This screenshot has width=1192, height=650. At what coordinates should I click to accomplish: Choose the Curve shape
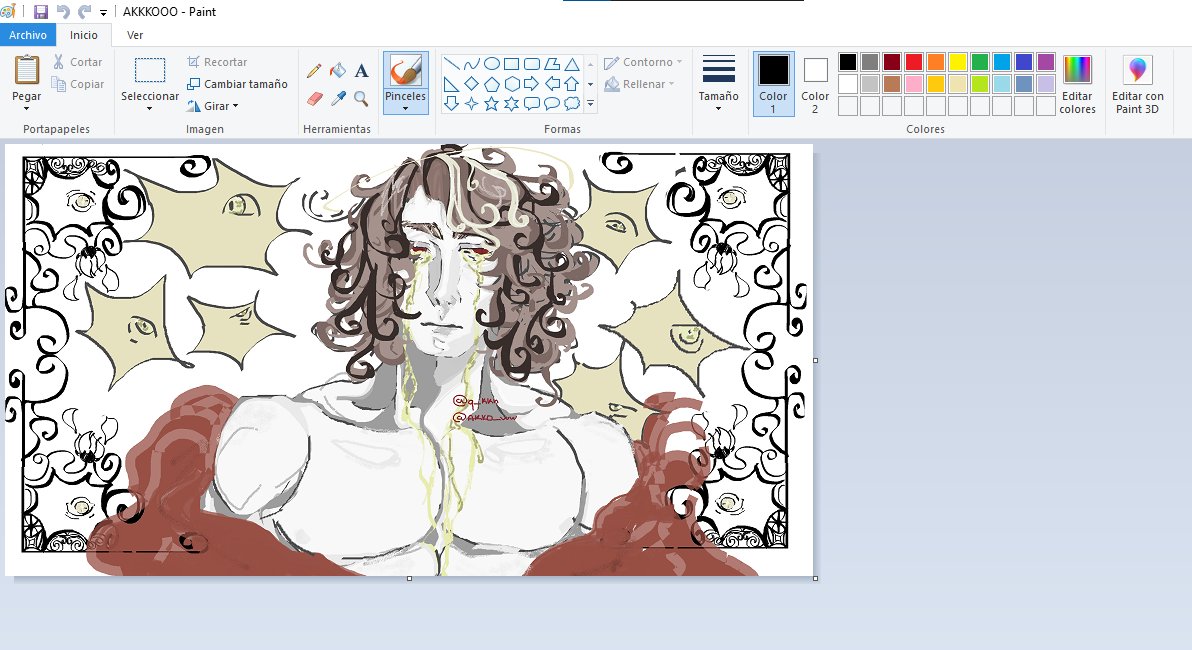(471, 64)
